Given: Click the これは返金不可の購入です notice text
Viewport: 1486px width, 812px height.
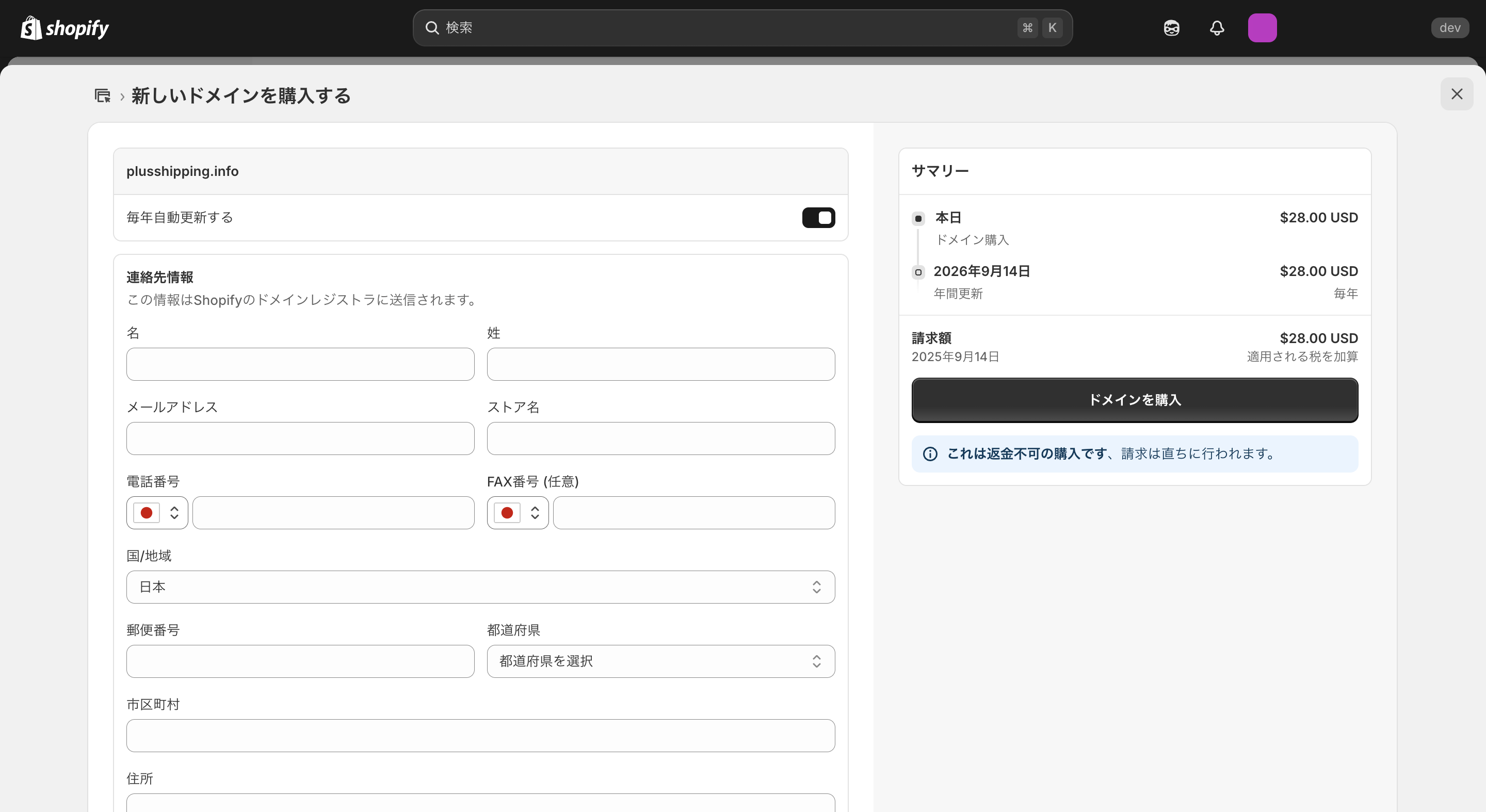Looking at the screenshot, I should [x=1027, y=454].
